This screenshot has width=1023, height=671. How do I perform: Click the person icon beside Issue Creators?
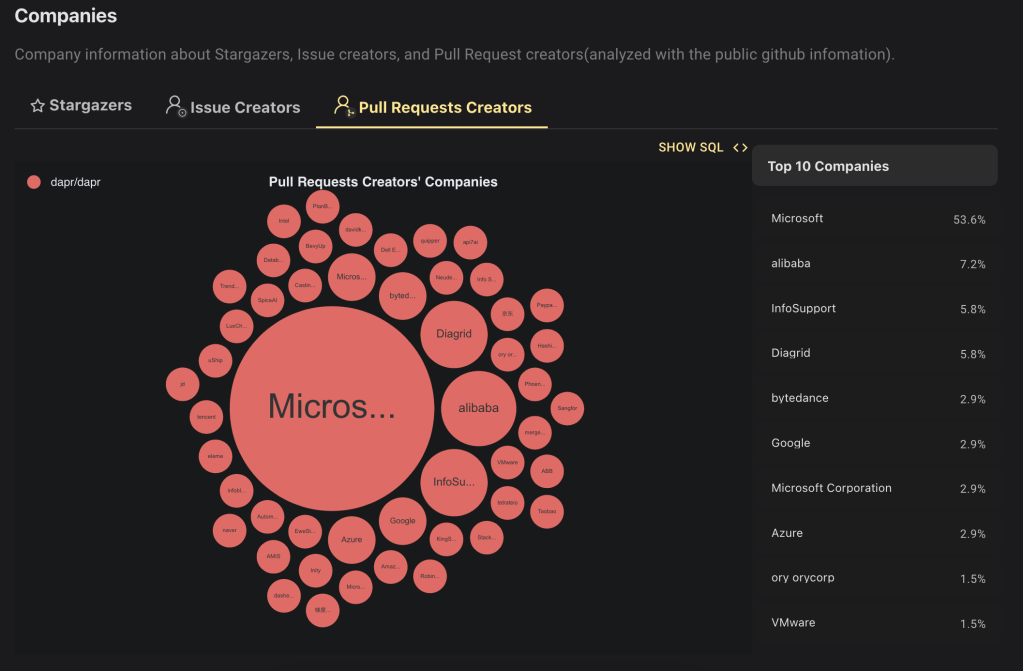point(176,106)
